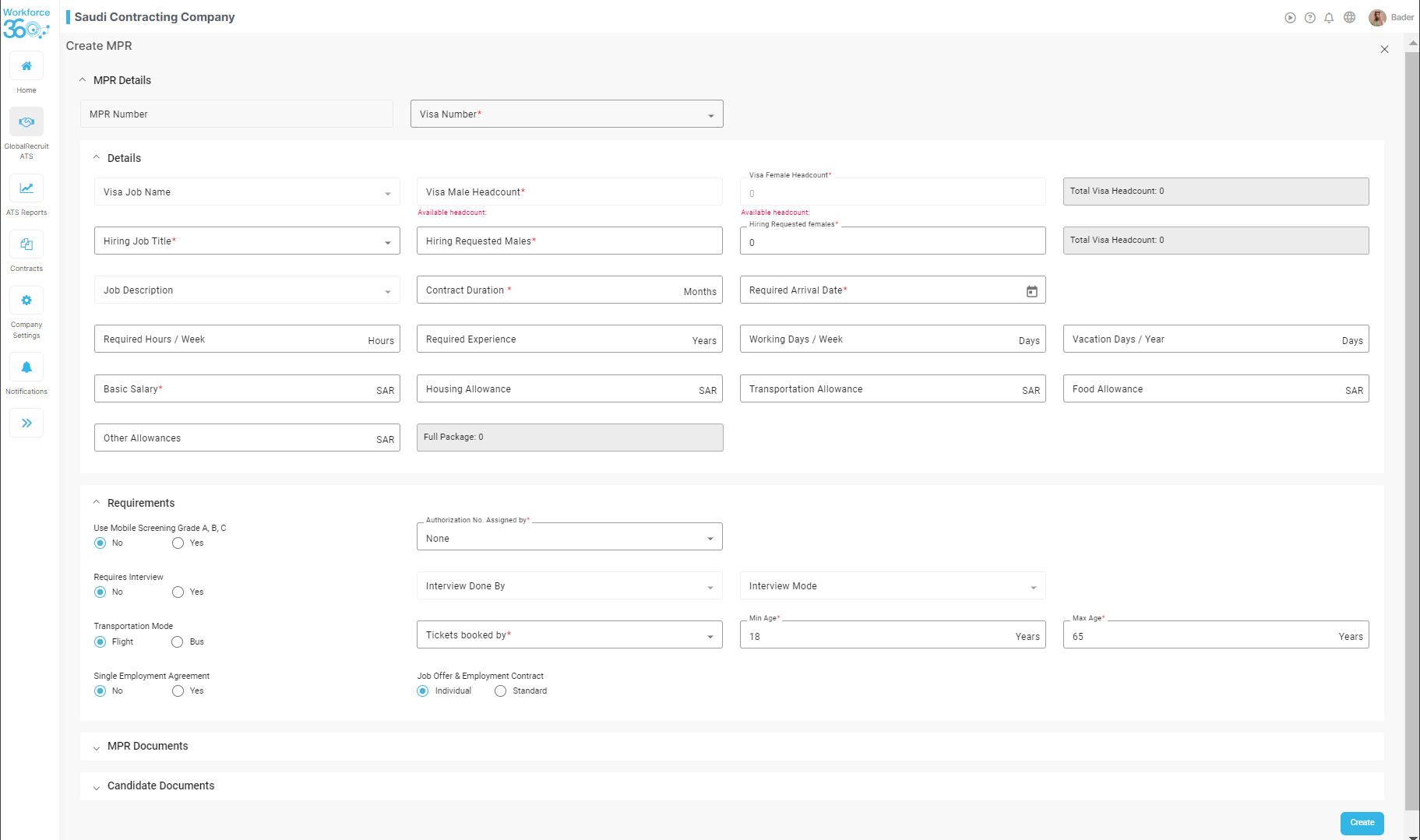The height and width of the screenshot is (840, 1420).
Task: Select Bus as Transportation Mode
Action: point(178,642)
